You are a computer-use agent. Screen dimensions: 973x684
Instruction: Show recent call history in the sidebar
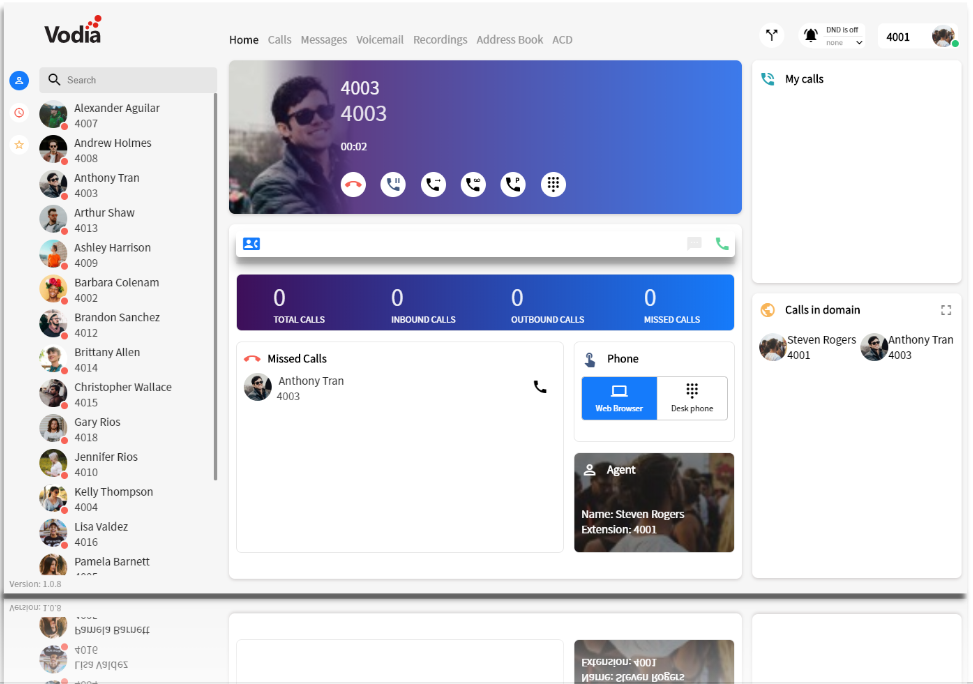click(18, 113)
